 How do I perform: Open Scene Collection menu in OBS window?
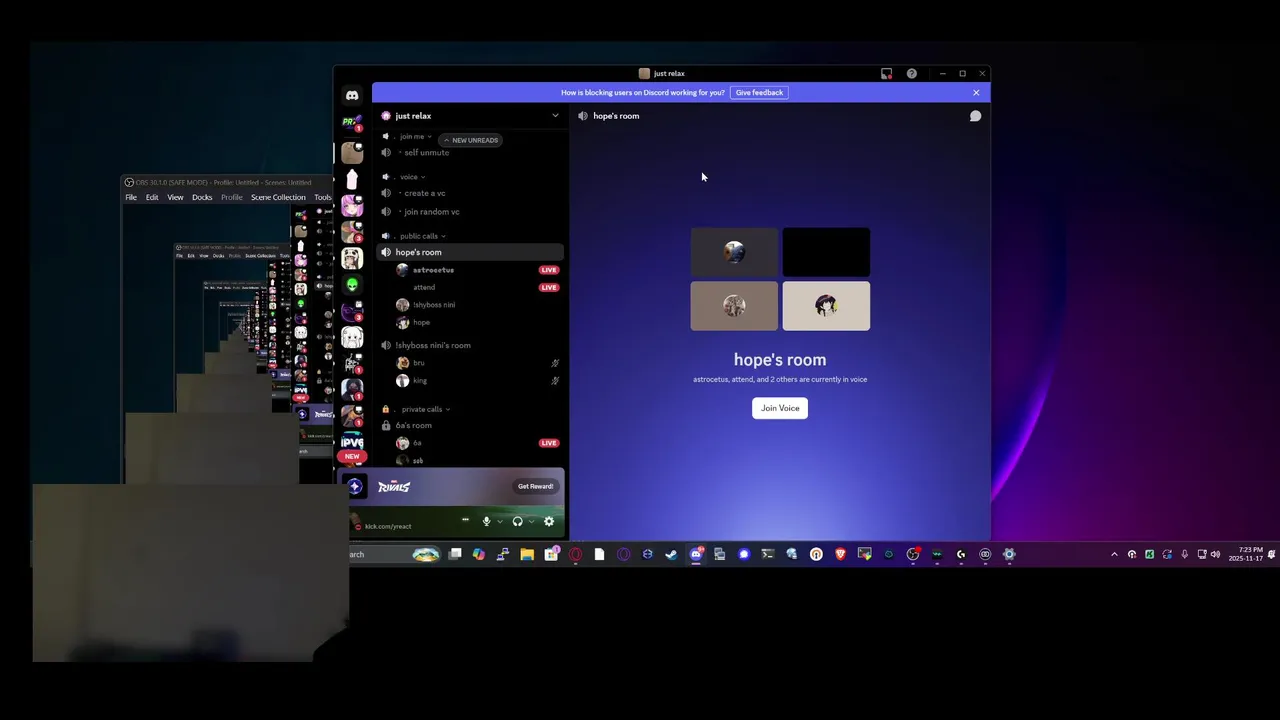[278, 197]
